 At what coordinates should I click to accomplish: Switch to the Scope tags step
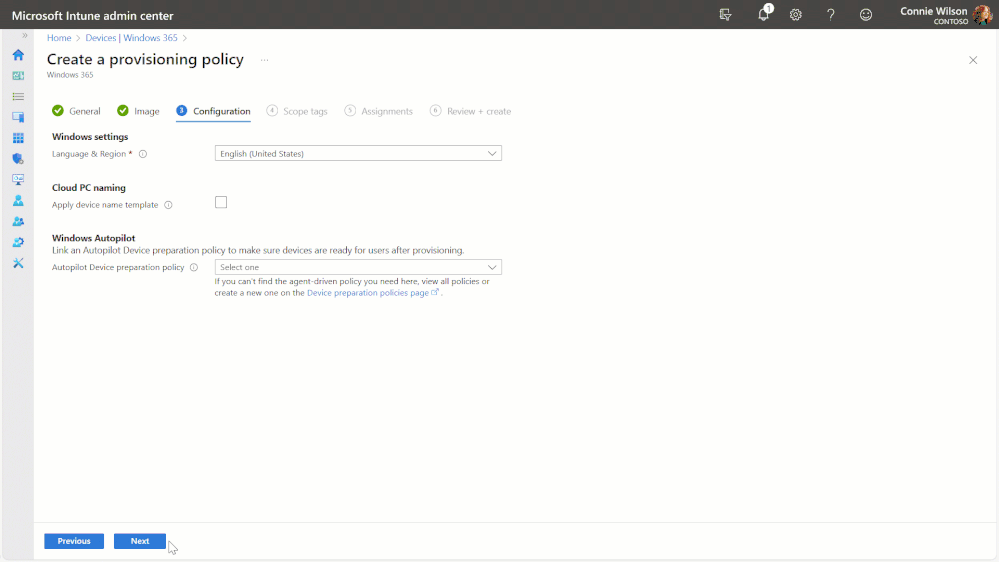(x=297, y=111)
